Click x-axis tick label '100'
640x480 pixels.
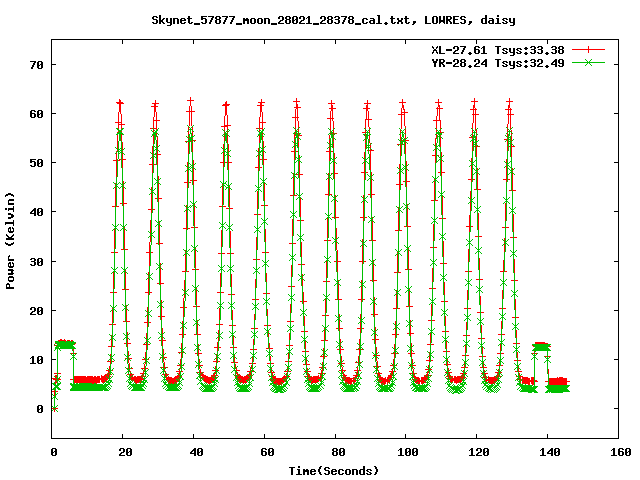click(x=408, y=452)
